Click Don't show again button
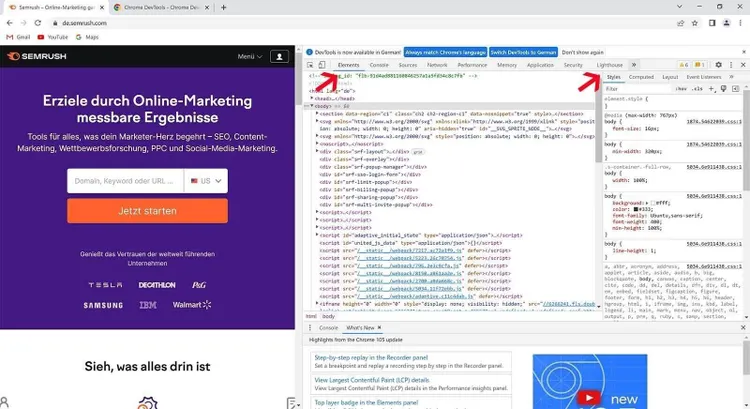The image size is (750, 409). point(583,52)
